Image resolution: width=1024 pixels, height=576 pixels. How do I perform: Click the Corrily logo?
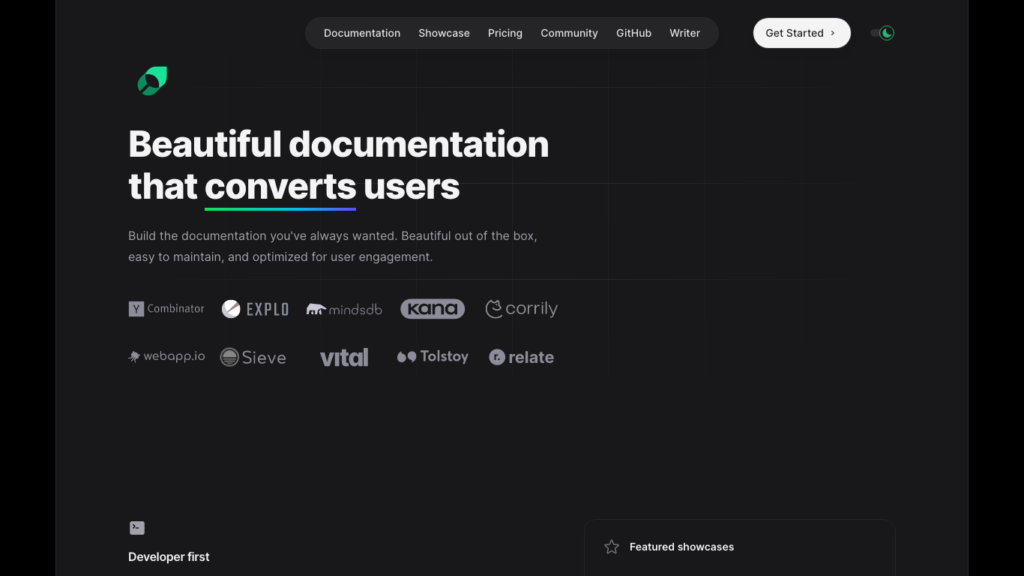click(x=521, y=309)
